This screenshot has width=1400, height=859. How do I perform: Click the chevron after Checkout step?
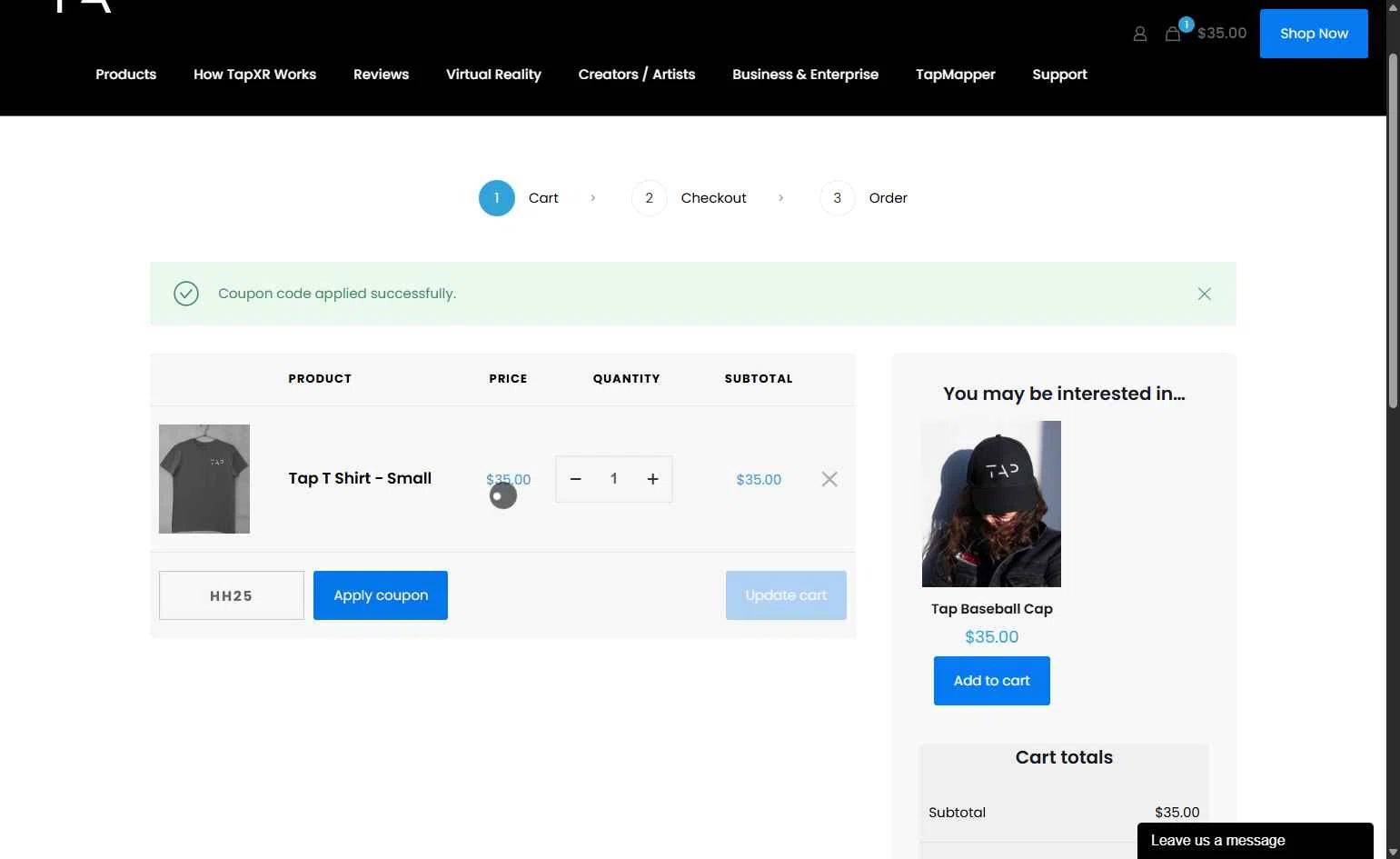coord(781,198)
